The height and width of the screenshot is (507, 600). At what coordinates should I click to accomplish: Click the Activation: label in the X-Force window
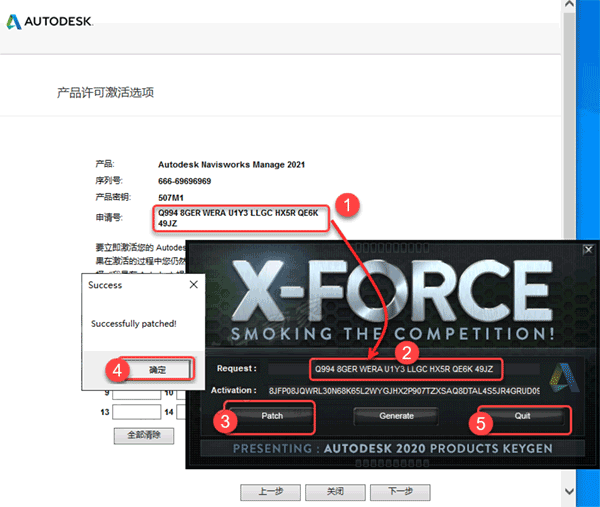point(233,390)
